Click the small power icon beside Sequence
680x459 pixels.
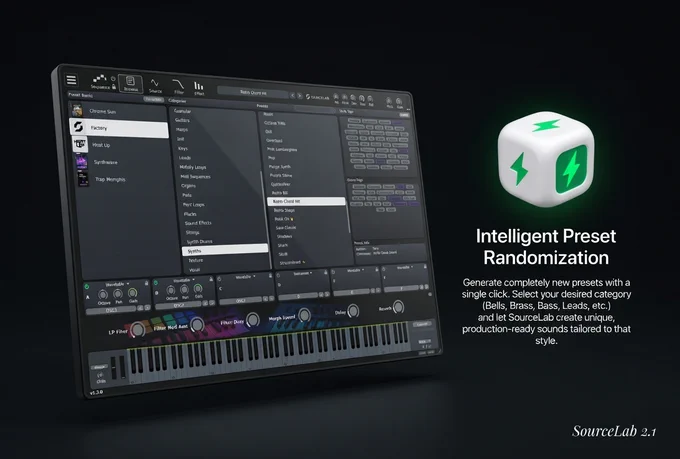pos(113,79)
